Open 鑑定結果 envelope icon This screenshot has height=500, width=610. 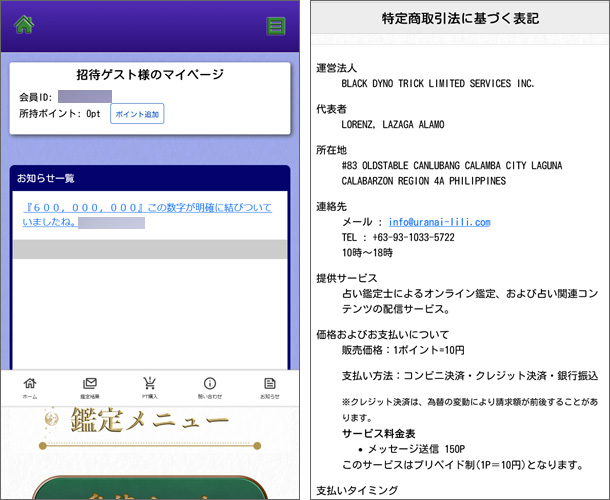coord(90,387)
